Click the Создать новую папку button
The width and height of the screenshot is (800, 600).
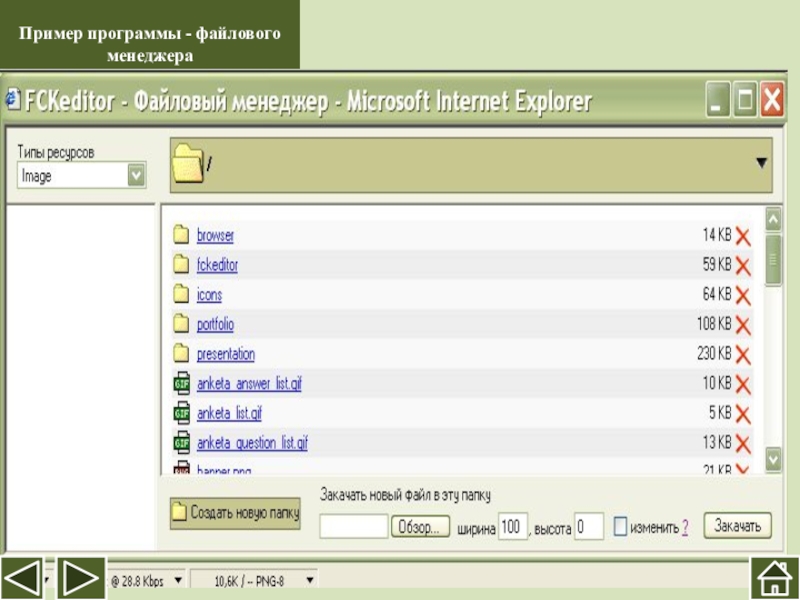[x=235, y=513]
